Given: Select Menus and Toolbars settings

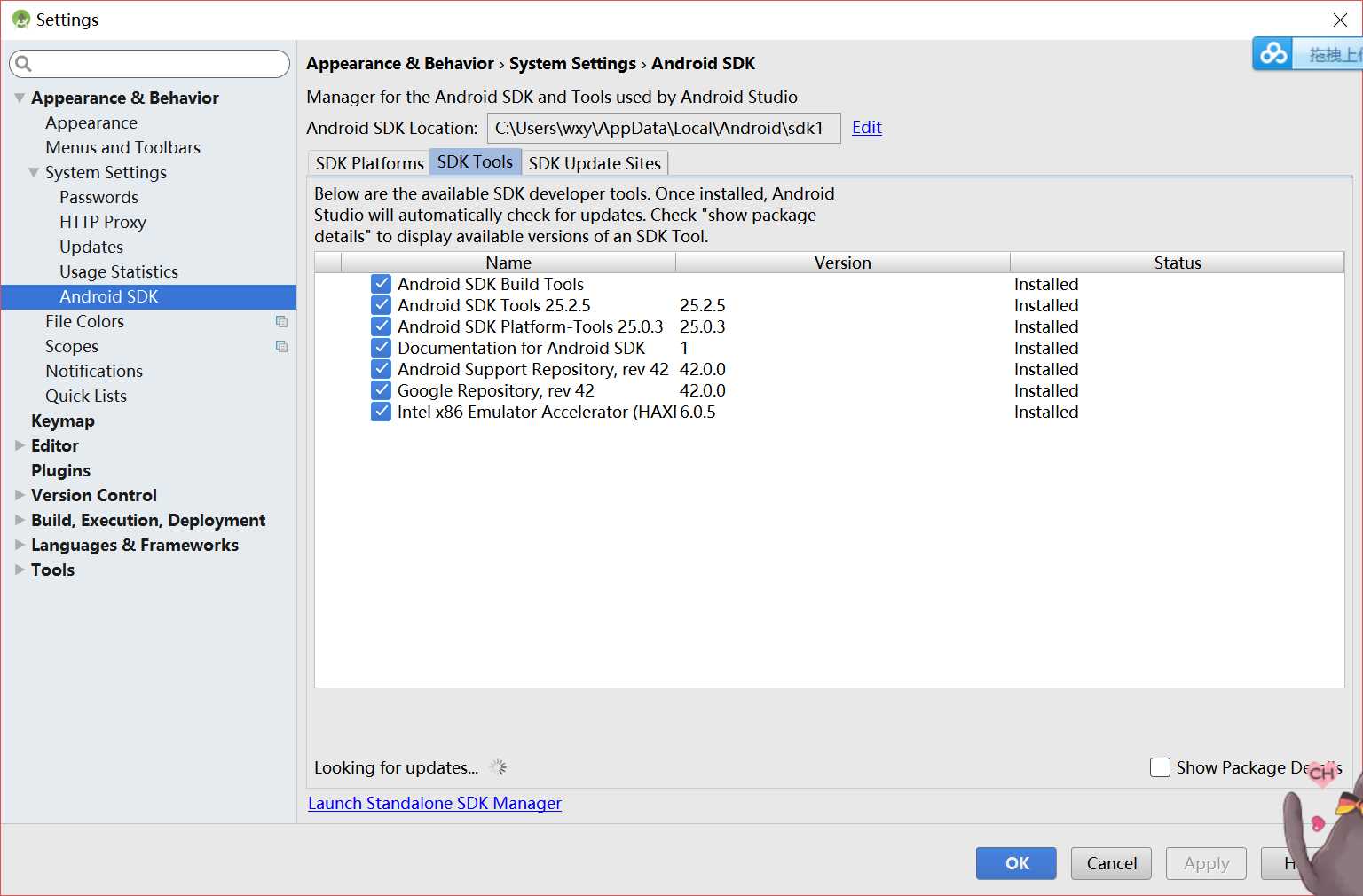Looking at the screenshot, I should (x=123, y=147).
